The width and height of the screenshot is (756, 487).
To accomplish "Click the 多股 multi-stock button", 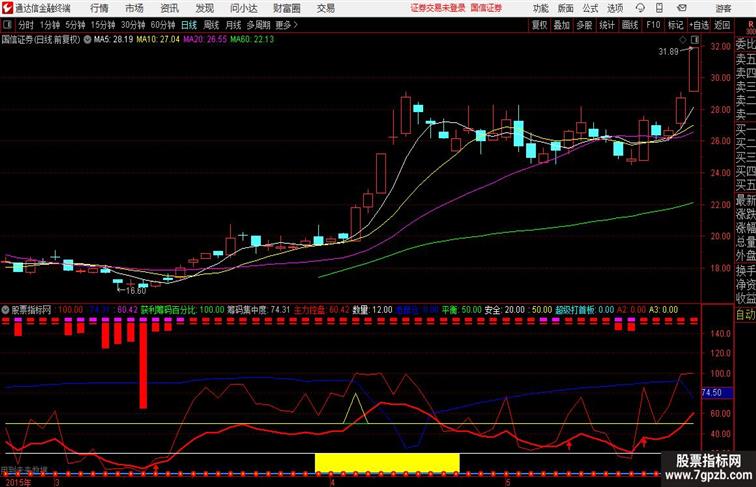I will (x=584, y=25).
